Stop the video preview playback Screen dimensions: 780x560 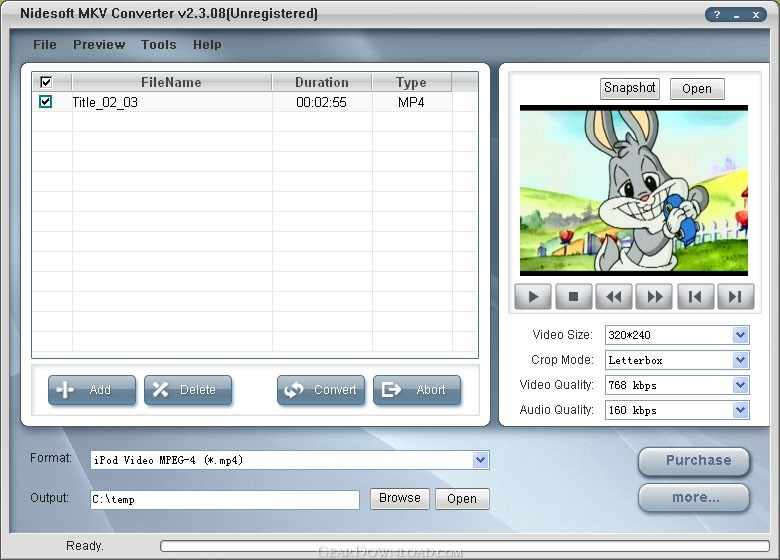click(x=574, y=297)
